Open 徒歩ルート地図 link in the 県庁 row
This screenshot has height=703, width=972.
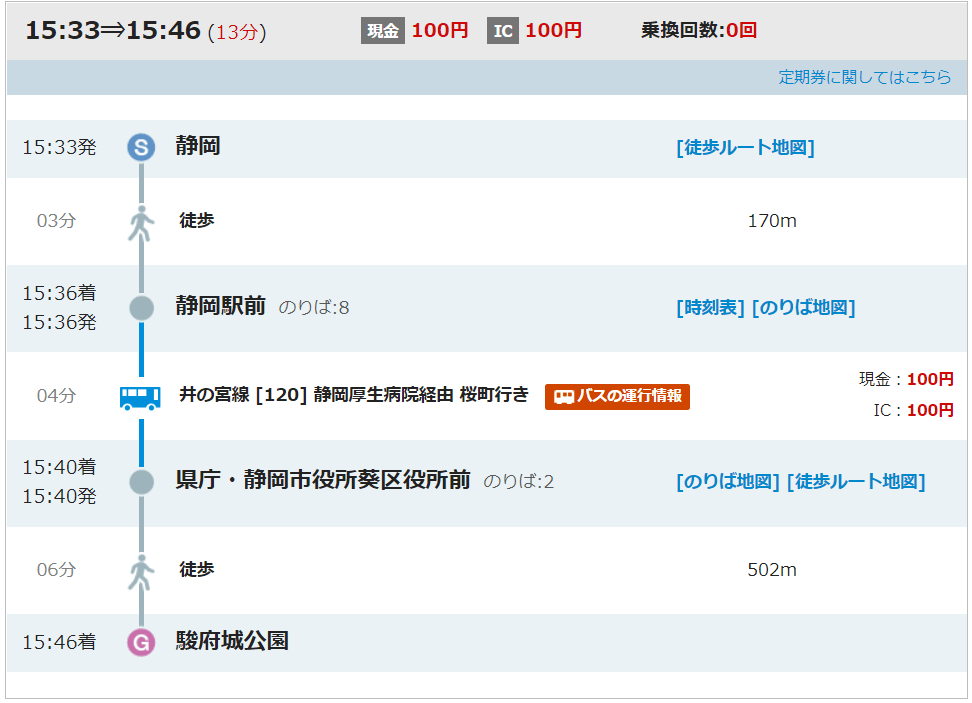856,482
